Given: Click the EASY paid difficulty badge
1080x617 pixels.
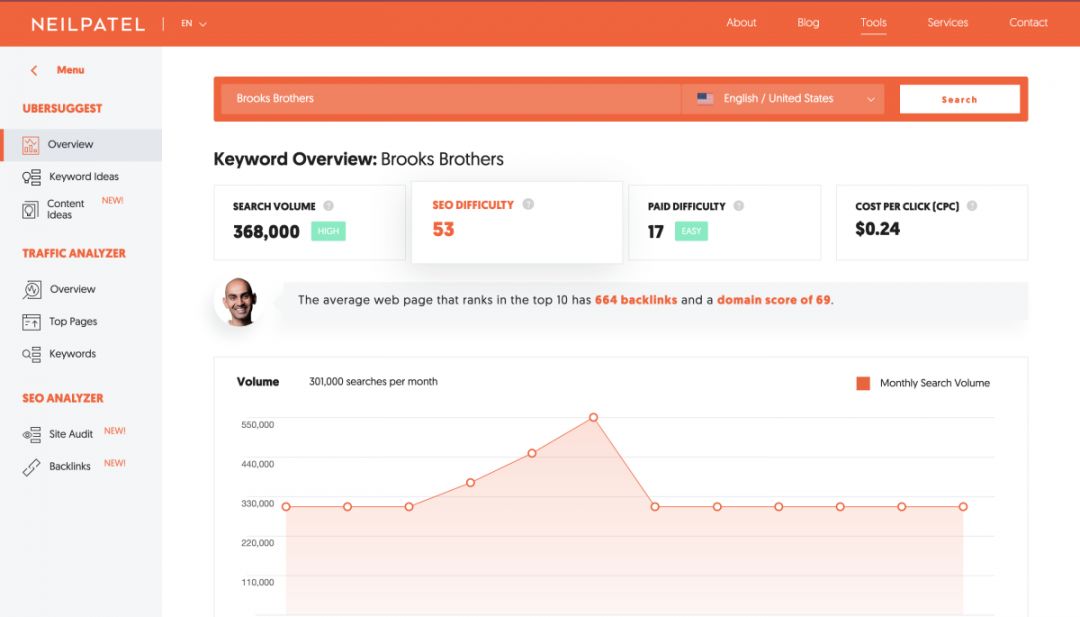Looking at the screenshot, I should pos(691,231).
